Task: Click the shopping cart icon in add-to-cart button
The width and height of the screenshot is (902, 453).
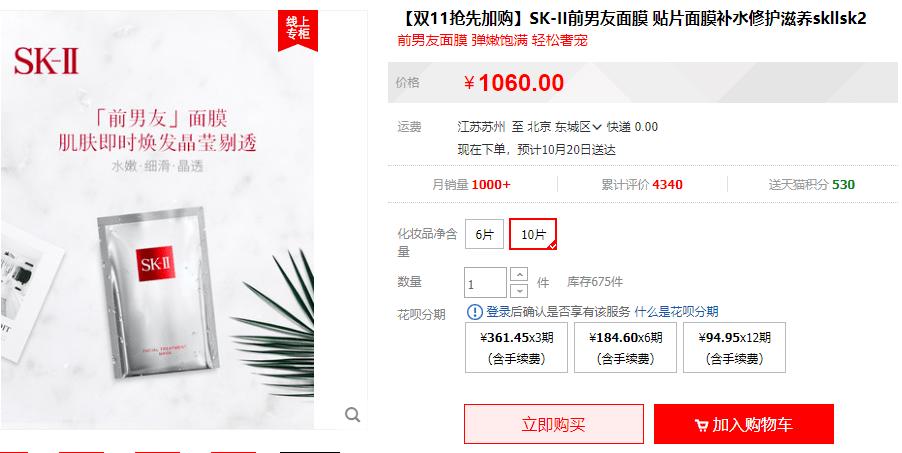Action: click(701, 425)
